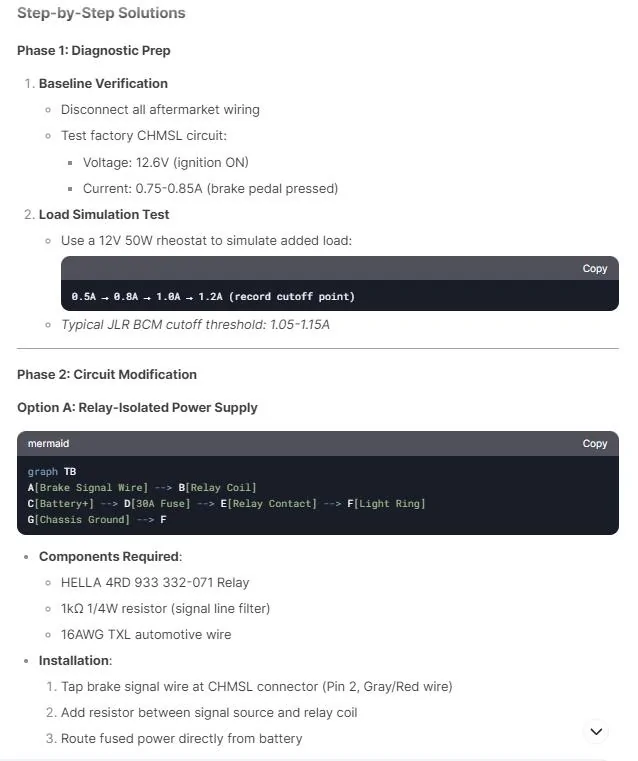Image resolution: width=638 pixels, height=761 pixels.
Task: Click the Installation bullet label
Action: pos(75,661)
